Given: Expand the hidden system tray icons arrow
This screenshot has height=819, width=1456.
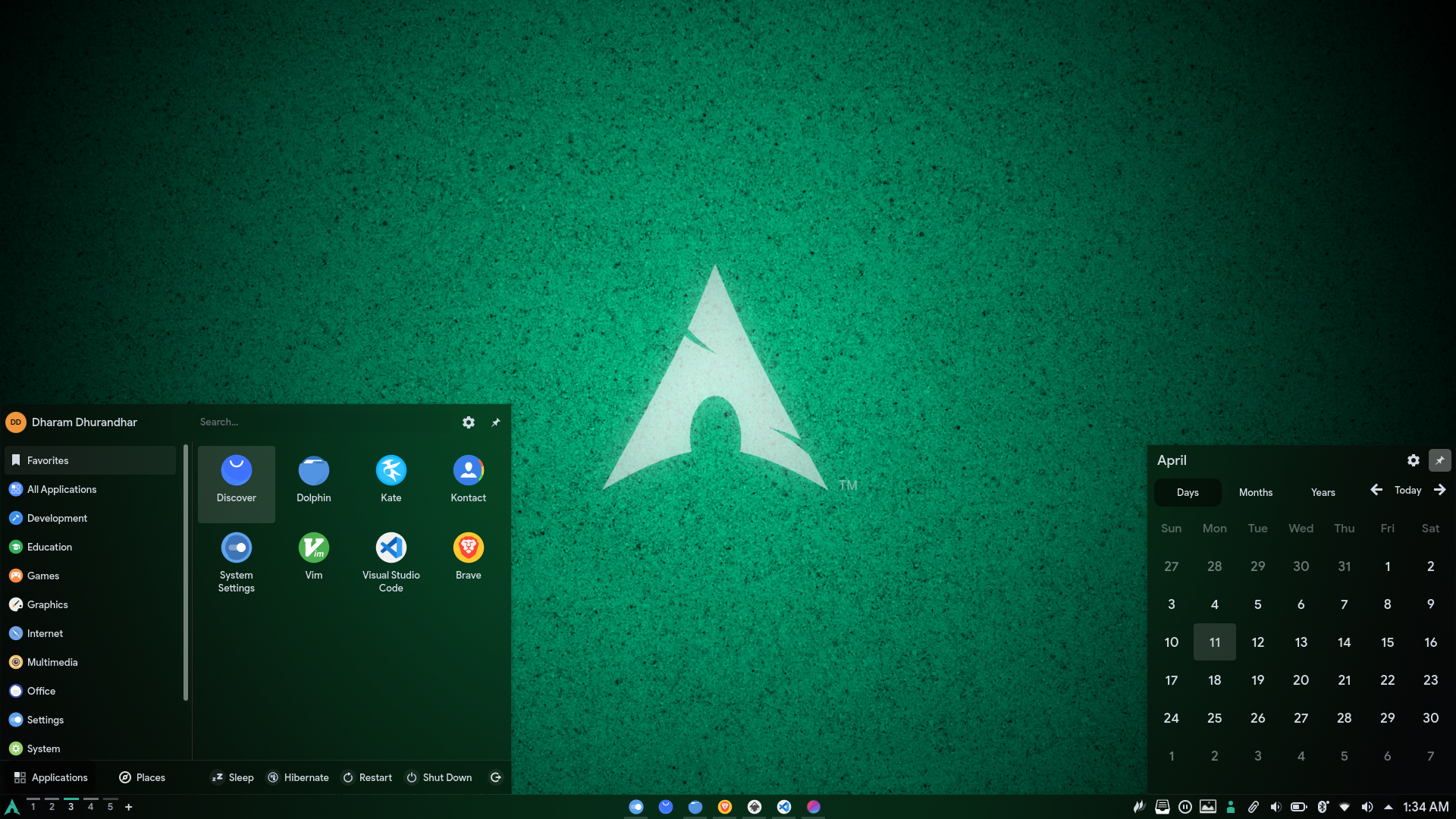Looking at the screenshot, I should pos(1389,807).
